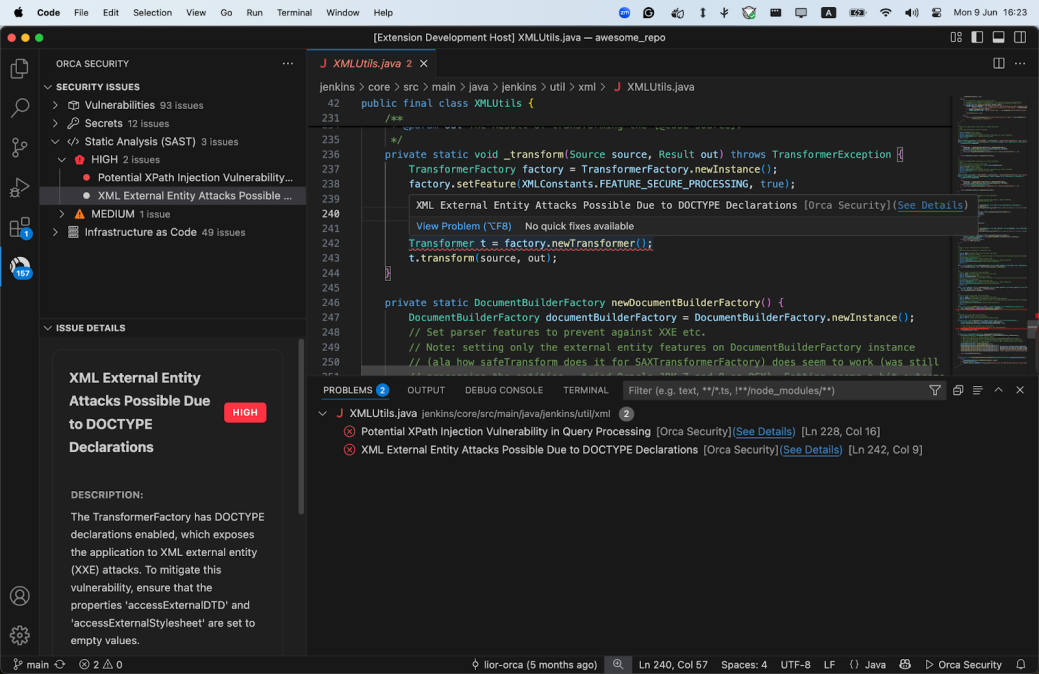Open See Details for XML External Entity problem

coord(810,450)
